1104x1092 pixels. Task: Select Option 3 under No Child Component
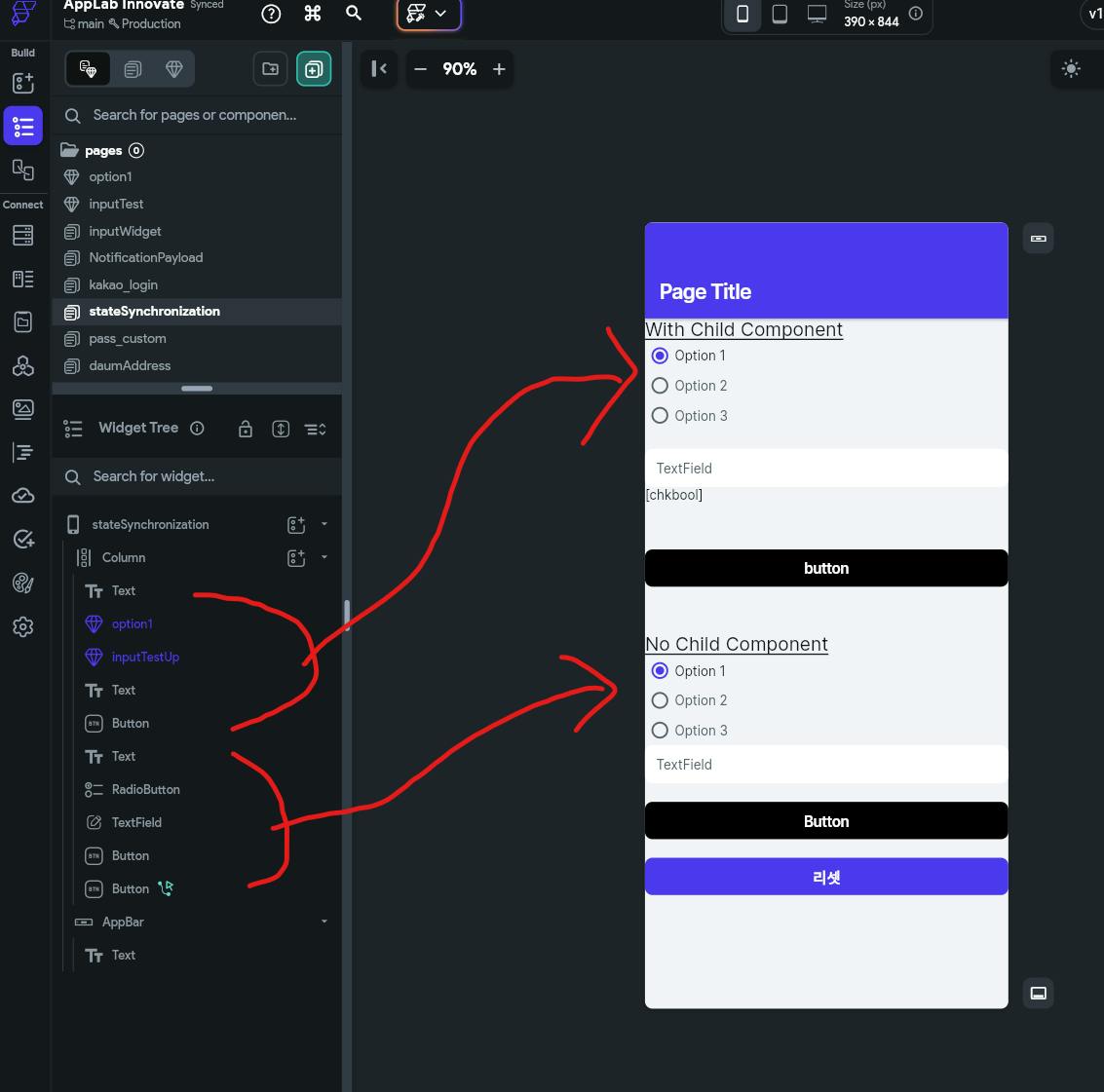tap(660, 731)
